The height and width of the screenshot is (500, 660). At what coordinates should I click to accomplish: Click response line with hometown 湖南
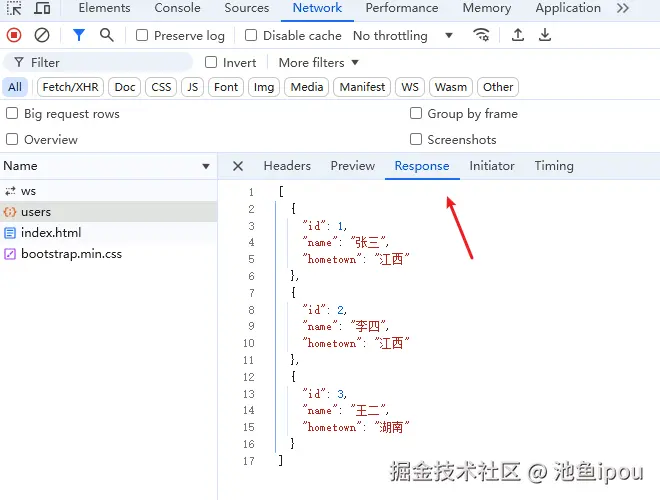[x=356, y=427]
